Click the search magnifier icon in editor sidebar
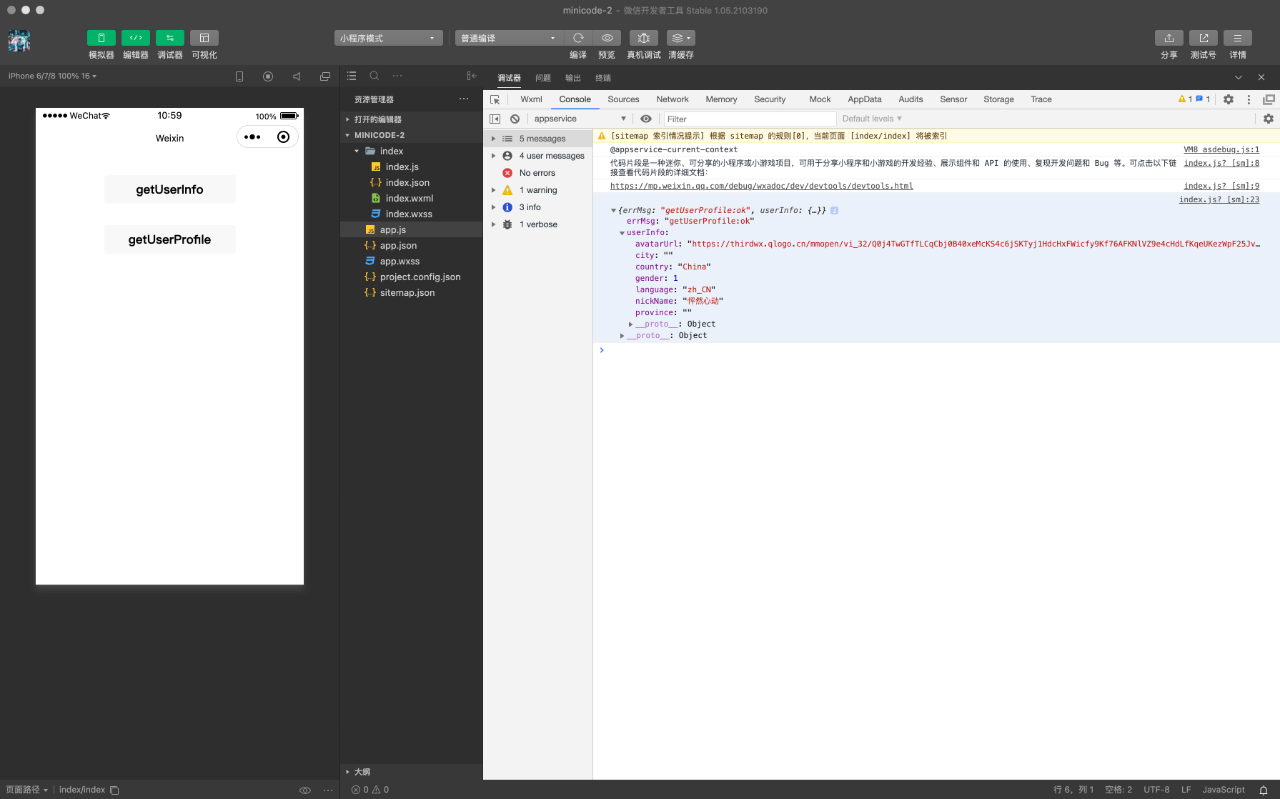The image size is (1280, 799). click(374, 76)
